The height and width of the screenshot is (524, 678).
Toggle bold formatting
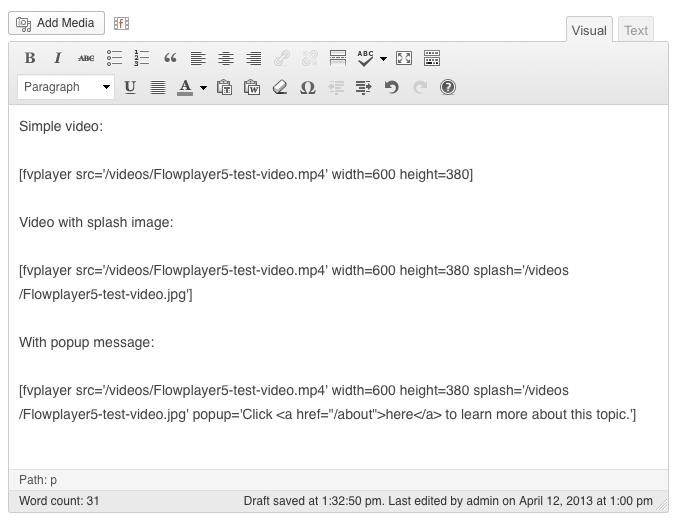coord(30,58)
